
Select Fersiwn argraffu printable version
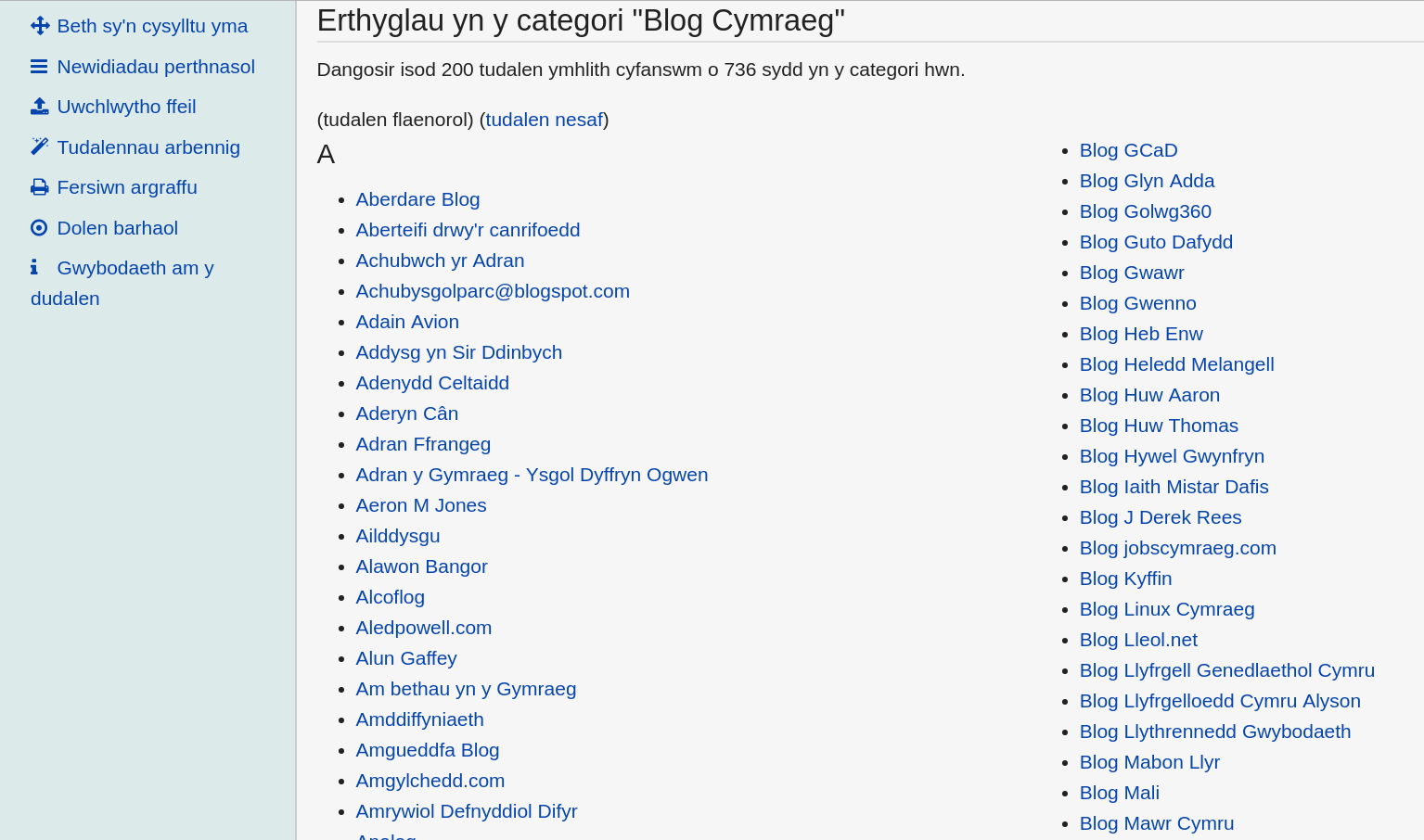point(127,187)
